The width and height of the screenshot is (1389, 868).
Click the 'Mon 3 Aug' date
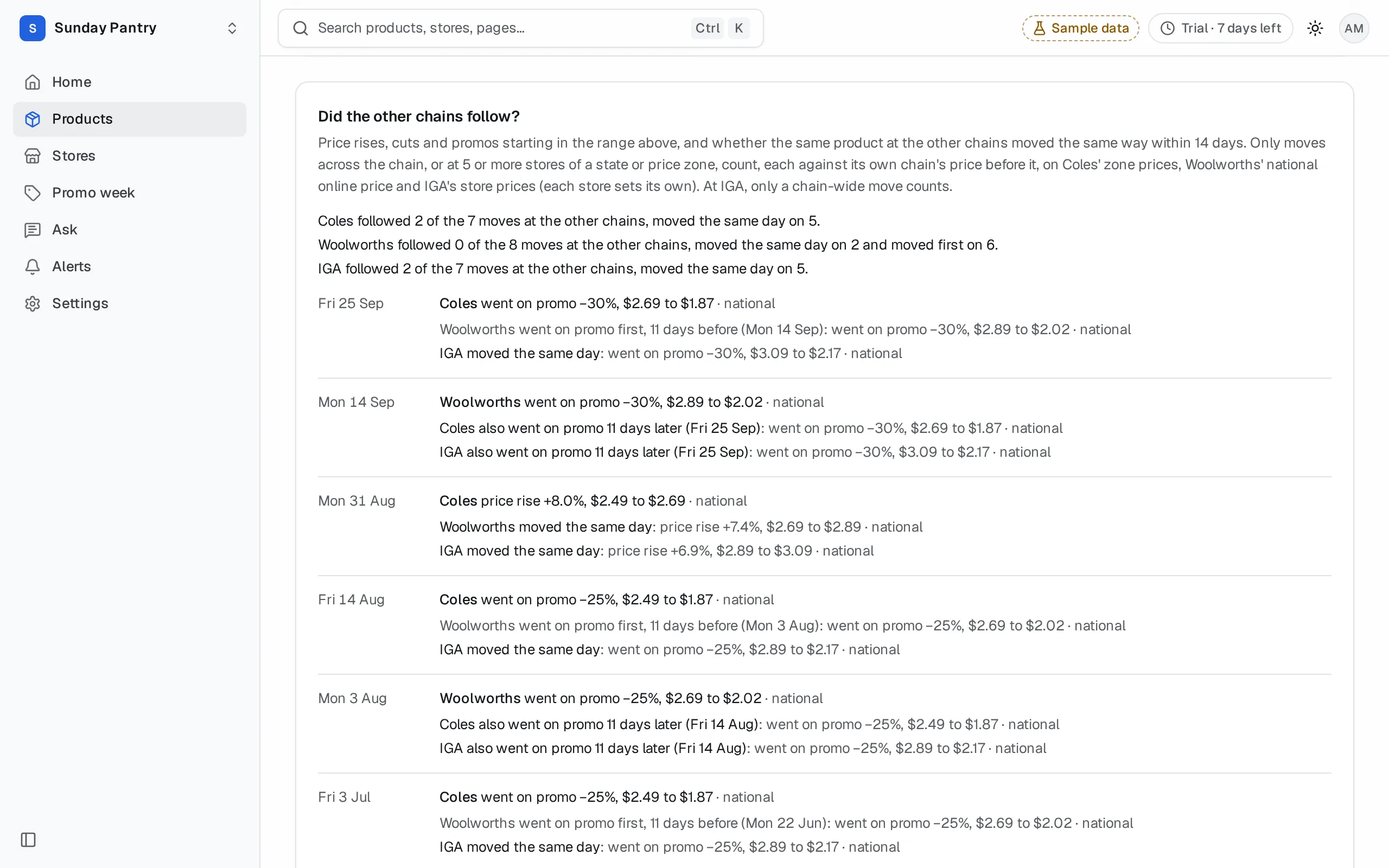point(353,699)
